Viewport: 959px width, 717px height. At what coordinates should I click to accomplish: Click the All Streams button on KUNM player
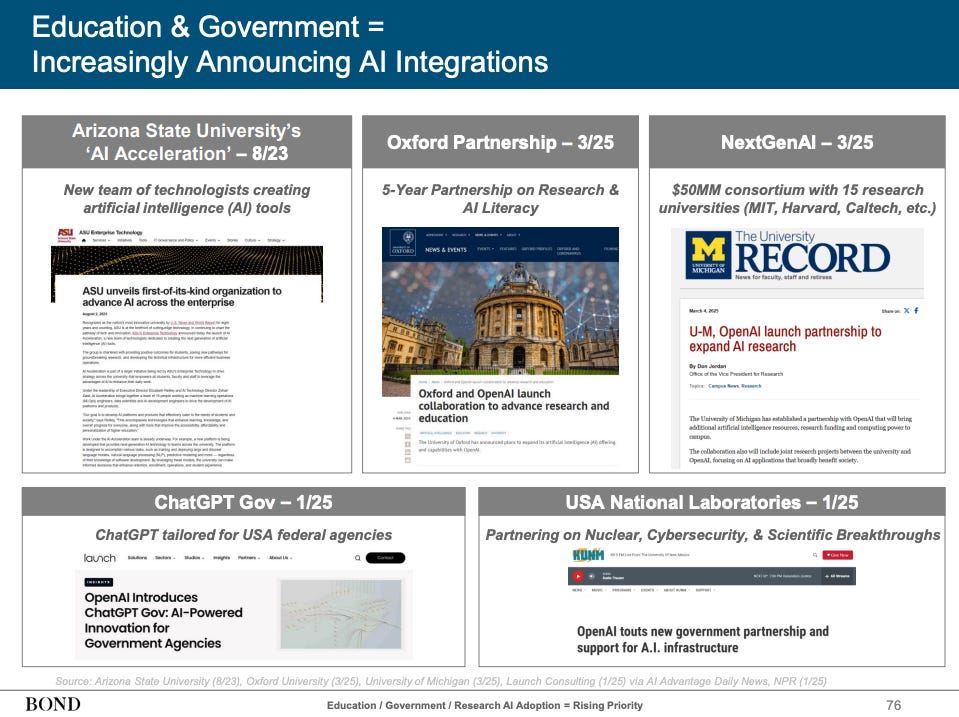click(x=839, y=576)
